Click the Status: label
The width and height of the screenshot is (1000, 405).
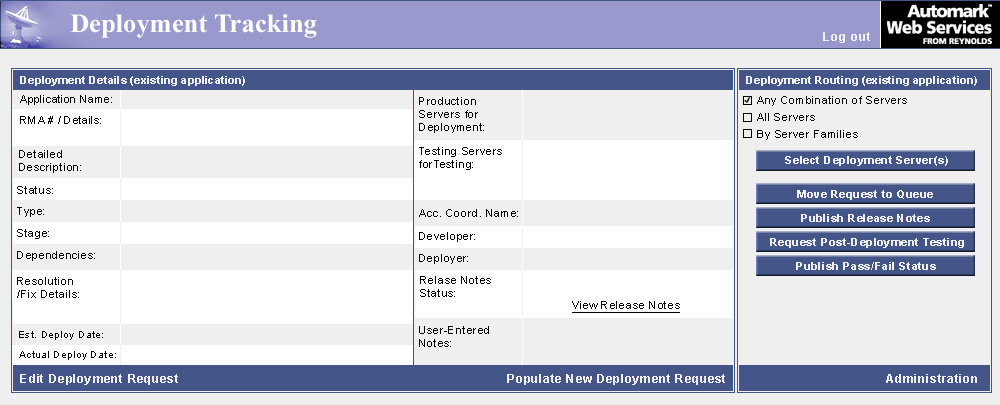[x=35, y=190]
